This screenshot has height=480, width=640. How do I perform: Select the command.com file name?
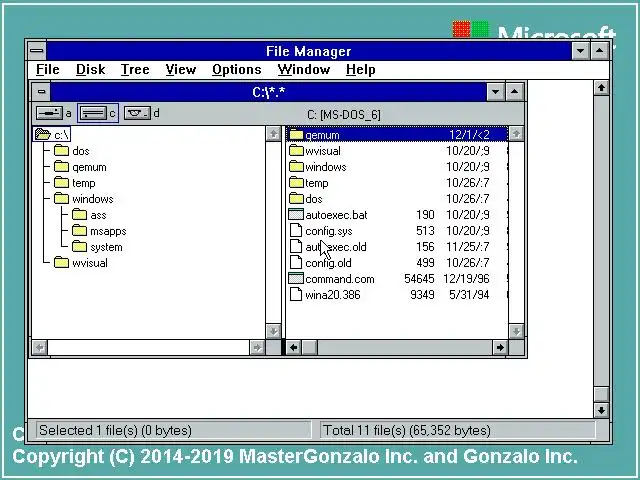pos(340,279)
